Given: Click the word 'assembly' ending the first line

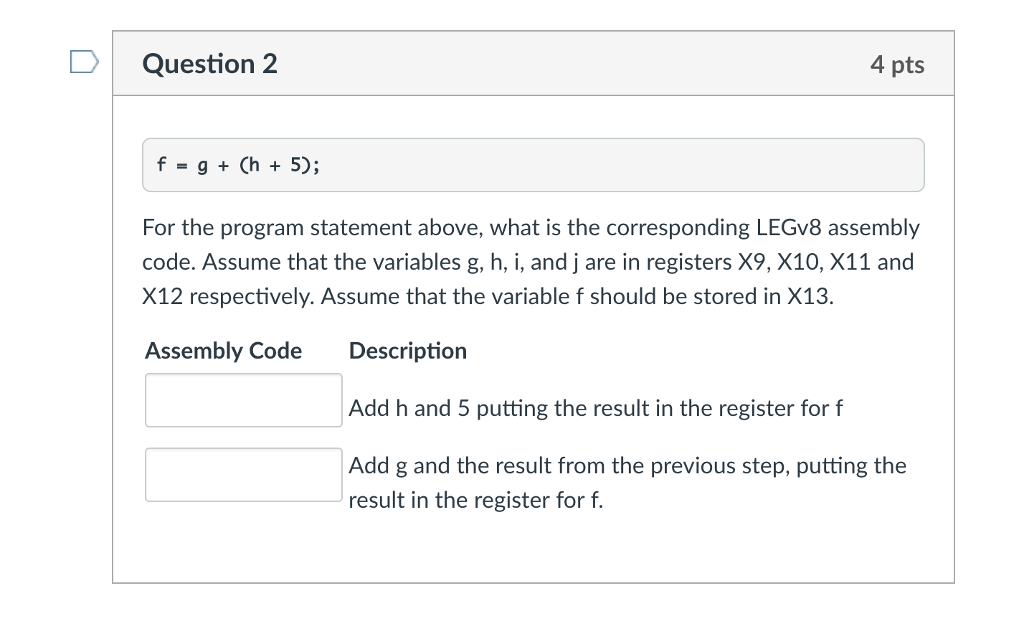Looking at the screenshot, I should coord(873,227).
